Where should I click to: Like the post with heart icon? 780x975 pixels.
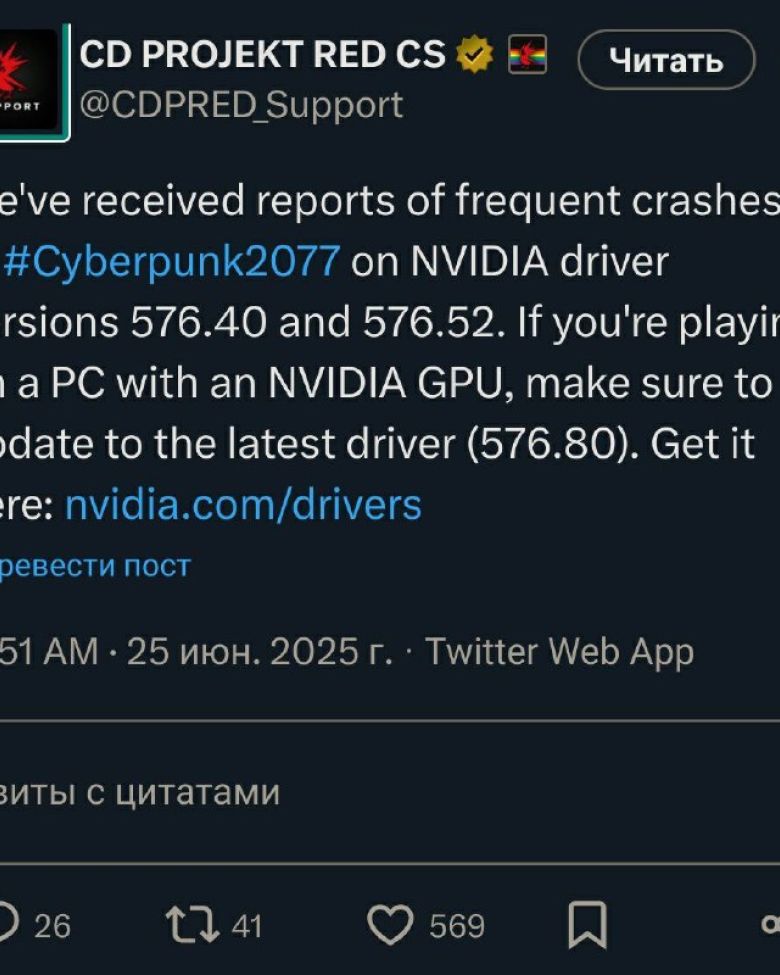point(390,925)
